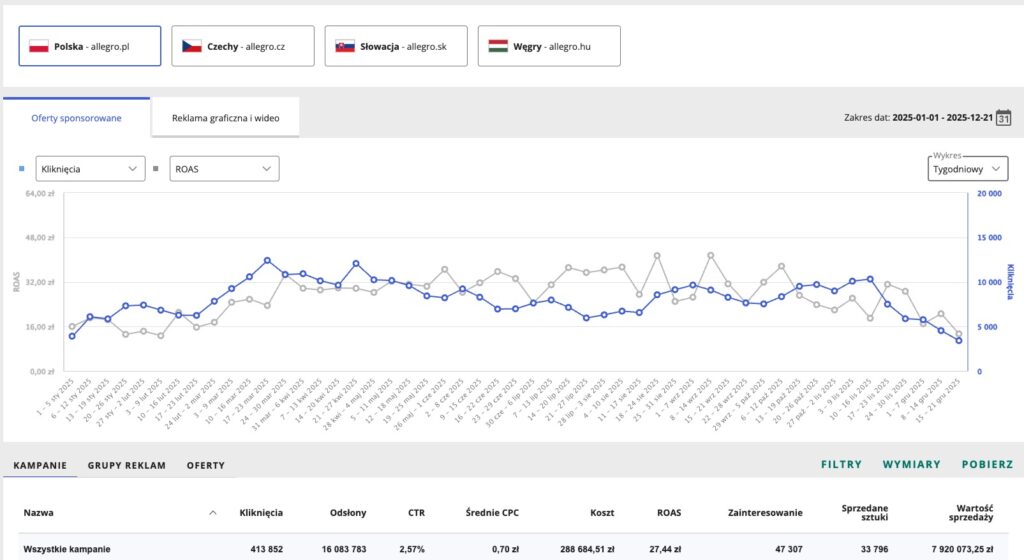Select the Polska allegro.pl marketplace

point(90,46)
